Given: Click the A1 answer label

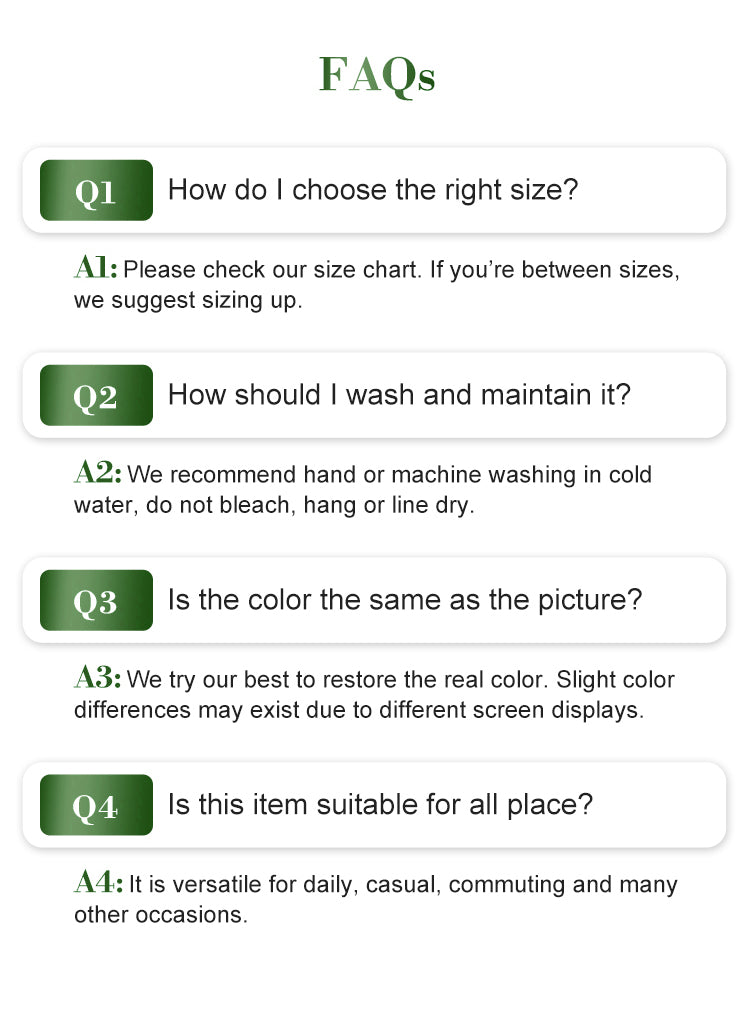Looking at the screenshot, I should point(96,267).
